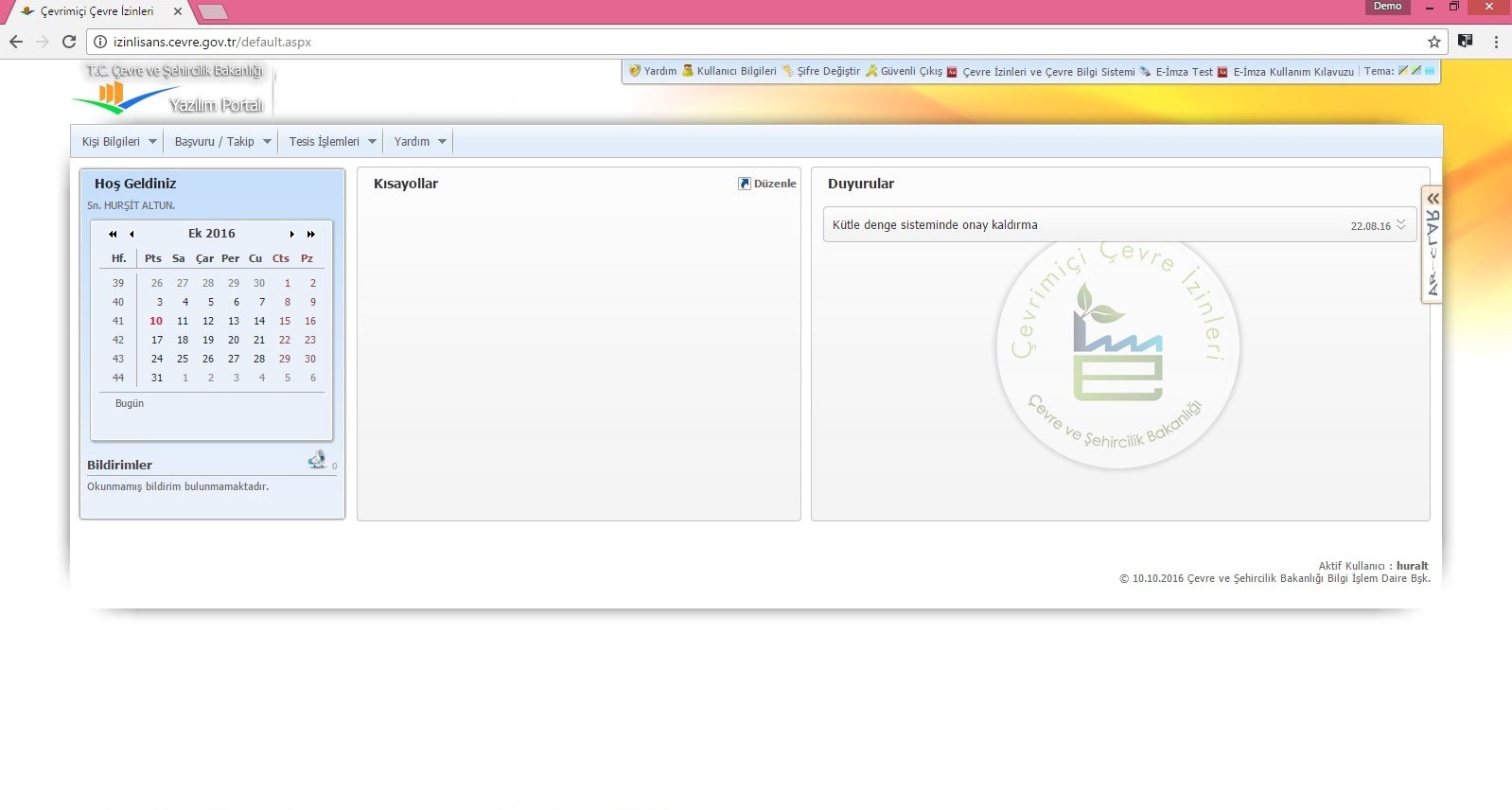Viewport: 1512px width, 810px height.
Task: Open the collapsed ARŞİV side panel
Action: [x=1432, y=244]
